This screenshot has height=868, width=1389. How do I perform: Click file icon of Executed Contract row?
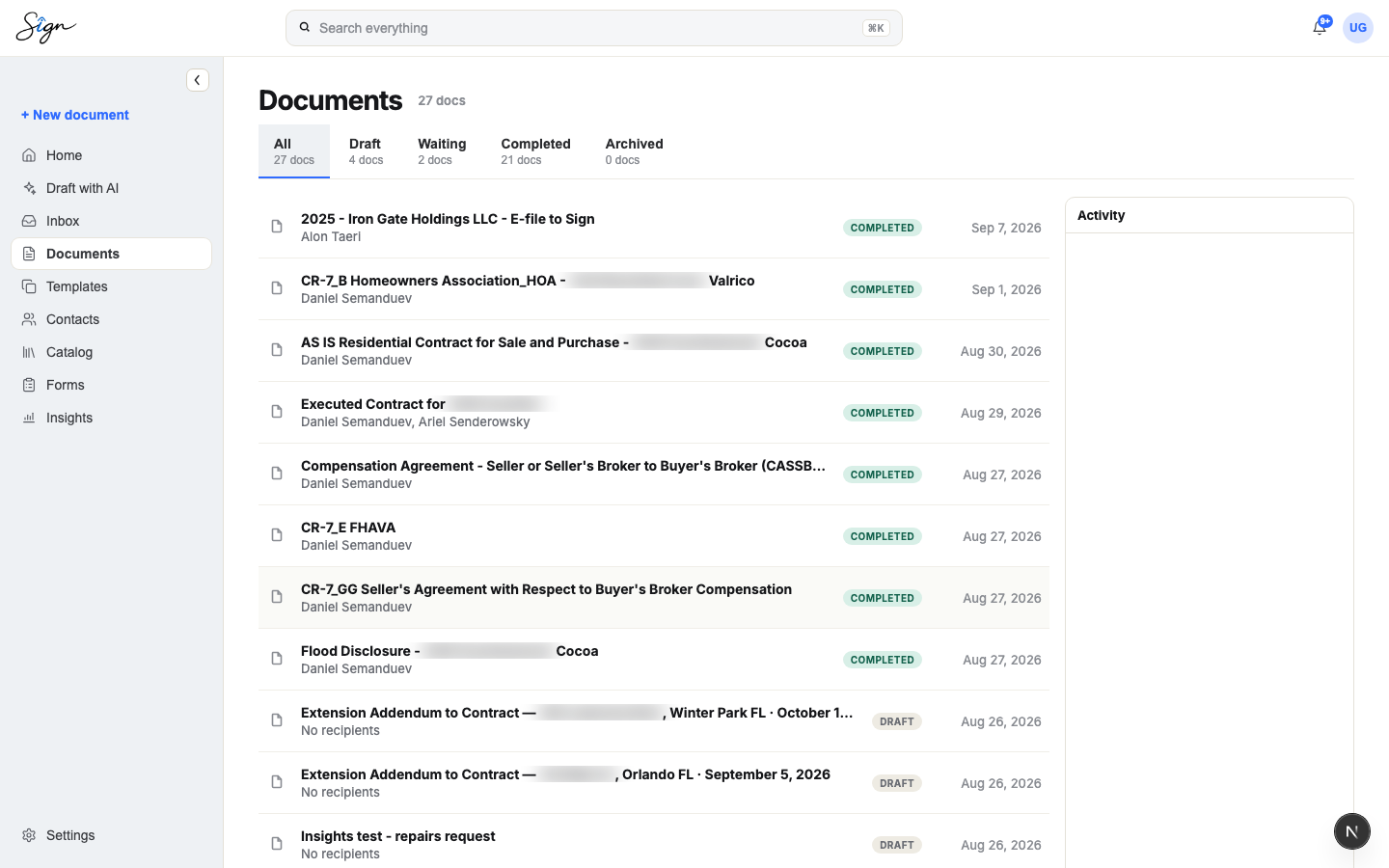pos(277,412)
